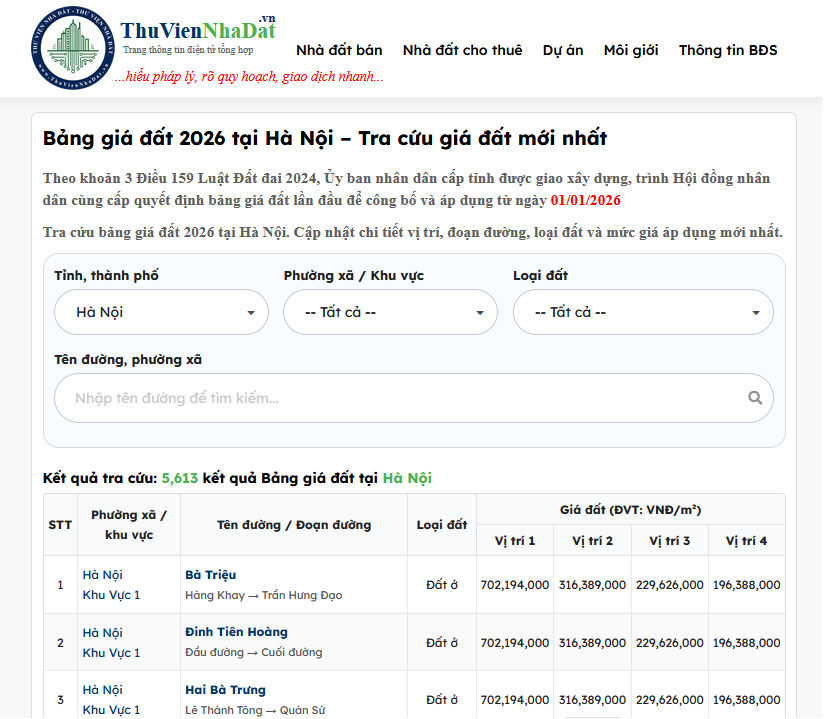Go to the Dự án menu item
The width and height of the screenshot is (832, 719).
click(563, 50)
